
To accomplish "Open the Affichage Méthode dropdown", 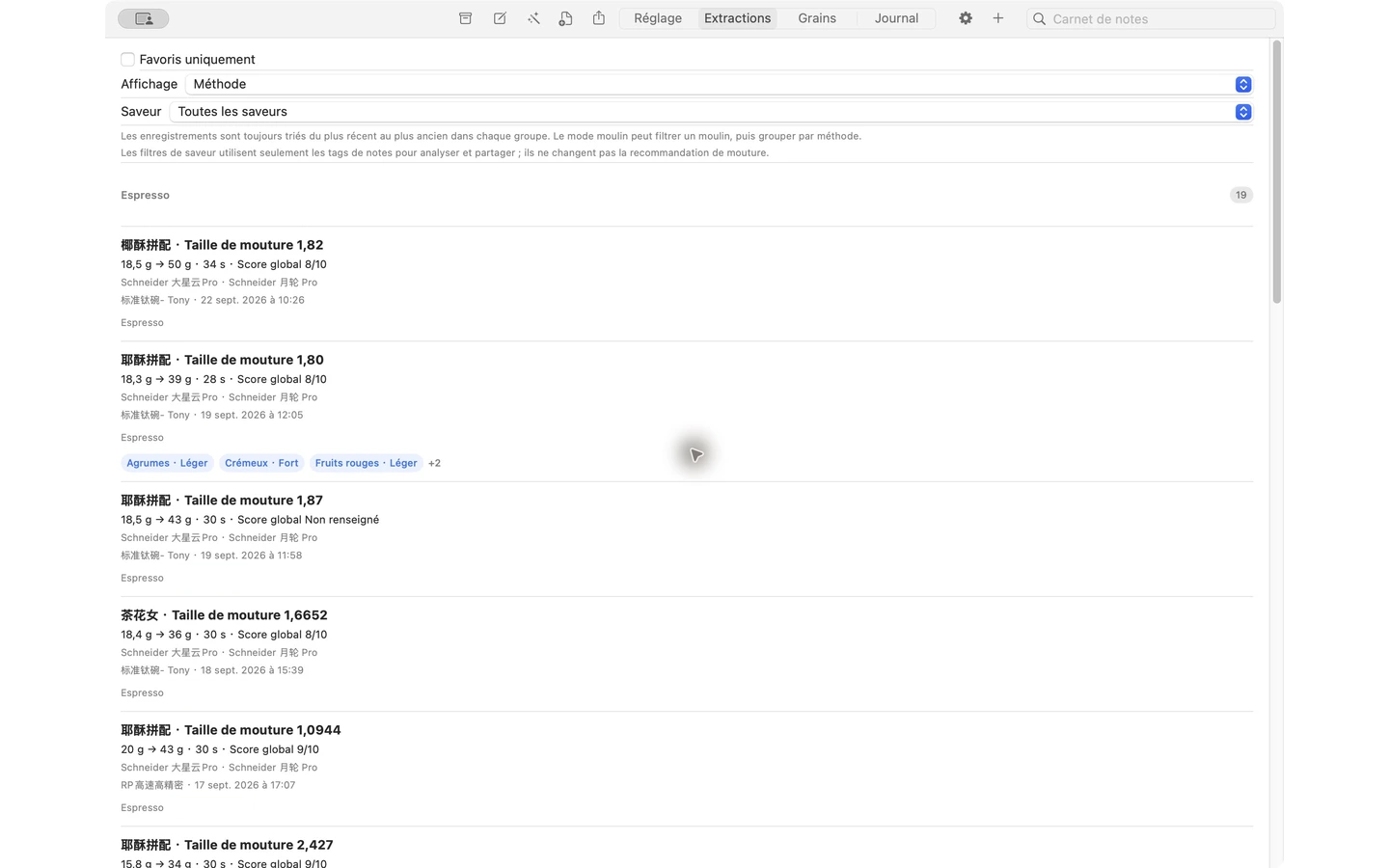I will pyautogui.click(x=720, y=85).
